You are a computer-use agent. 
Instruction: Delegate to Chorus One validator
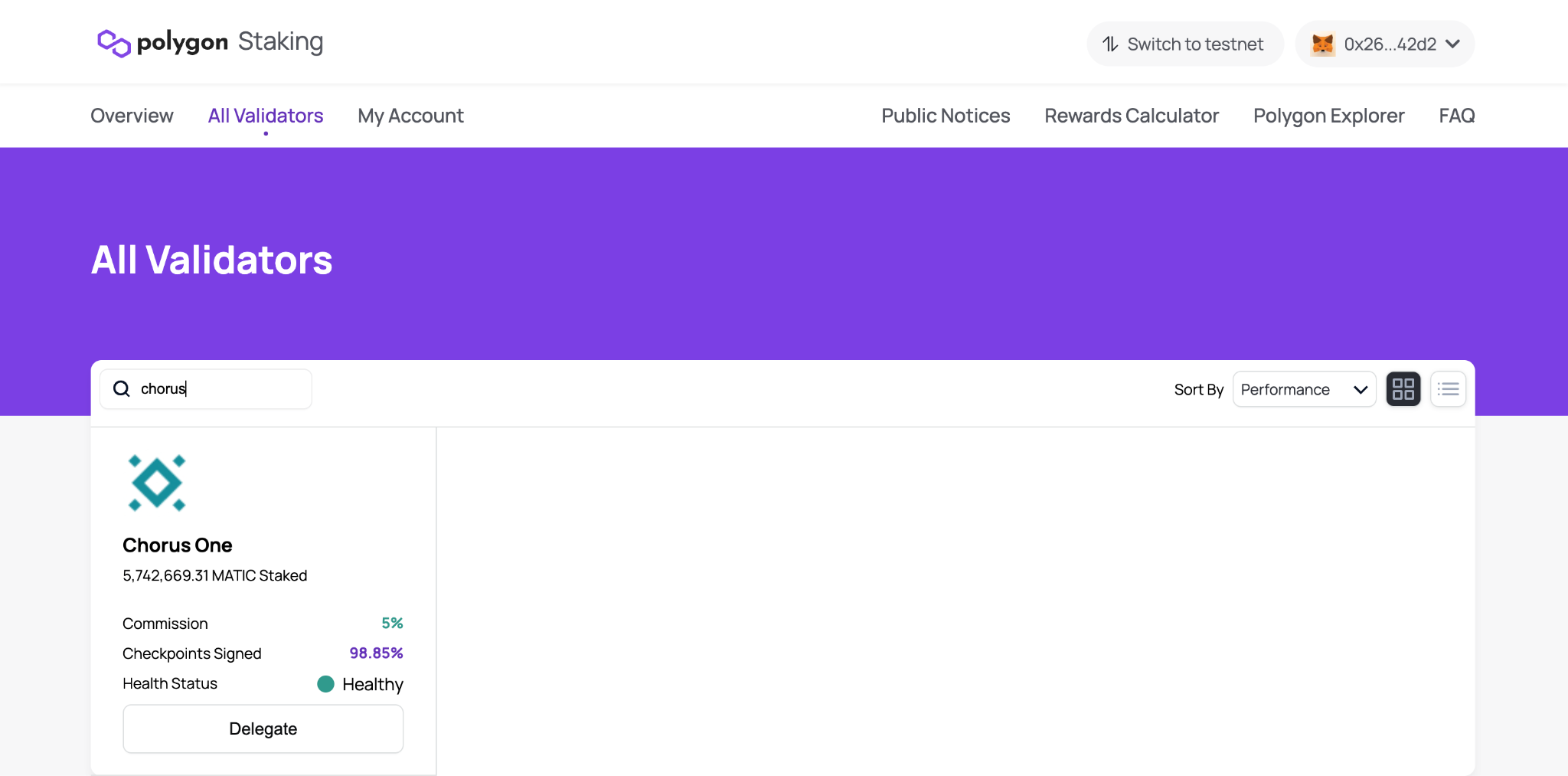[263, 729]
